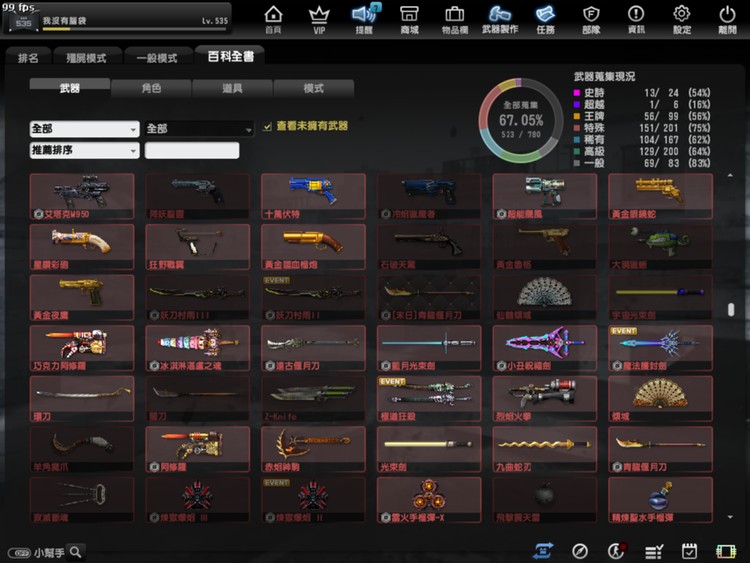750x563 pixels.
Task: Click the compass icon in bottom bar
Action: tap(580, 551)
